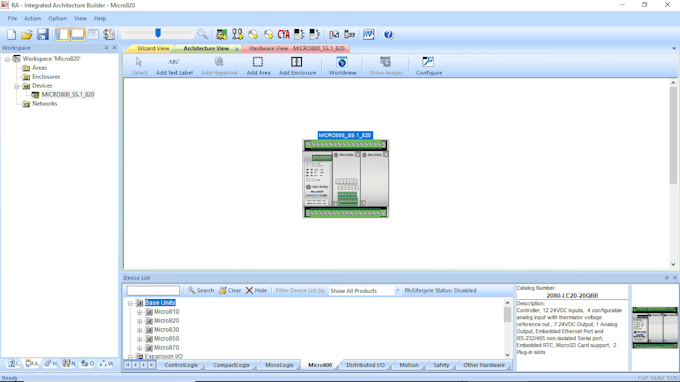Select the Micro820 controller image on canvas

coord(345,178)
